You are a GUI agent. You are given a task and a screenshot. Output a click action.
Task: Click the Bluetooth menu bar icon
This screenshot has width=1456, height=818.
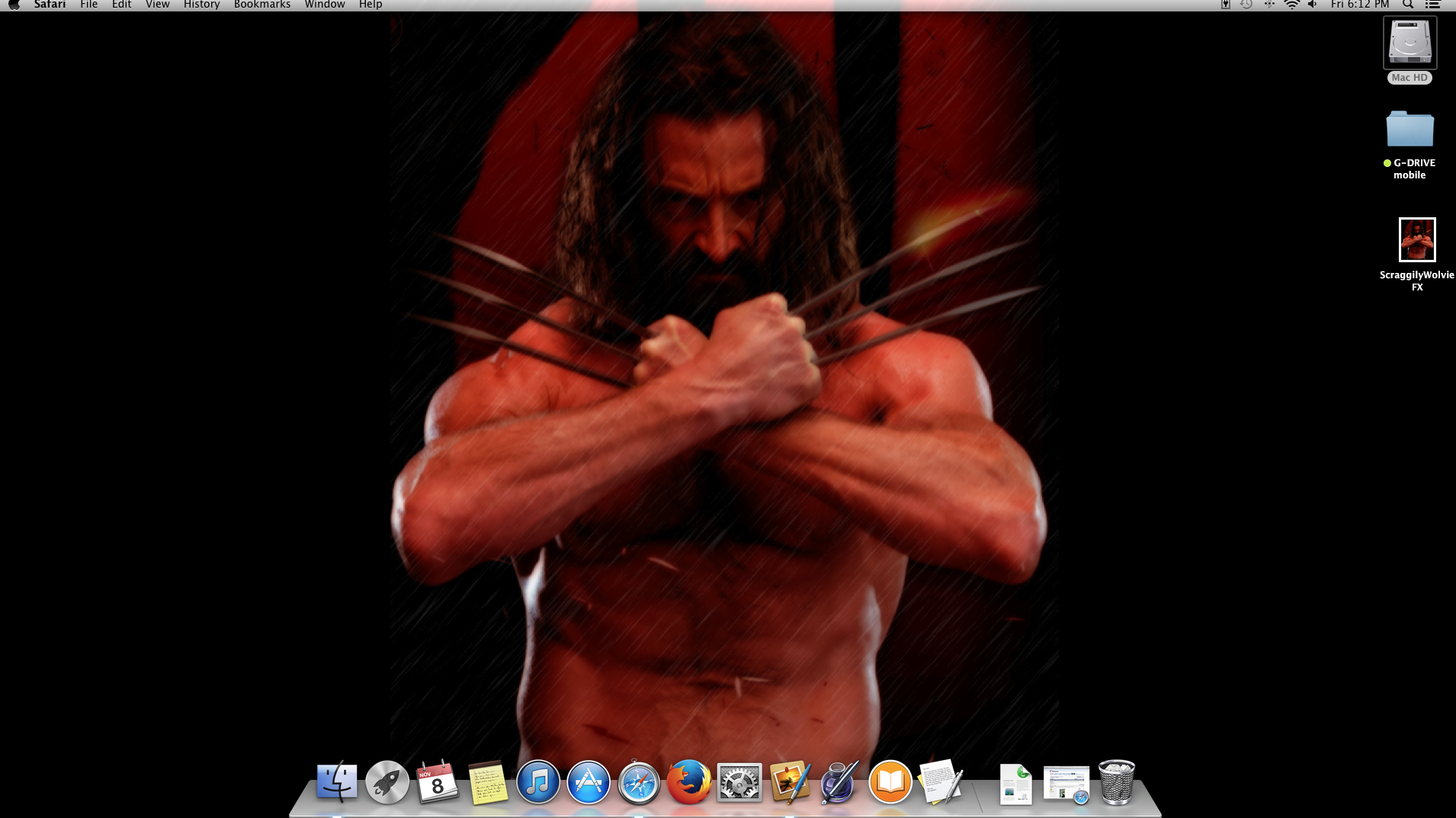point(1269,5)
